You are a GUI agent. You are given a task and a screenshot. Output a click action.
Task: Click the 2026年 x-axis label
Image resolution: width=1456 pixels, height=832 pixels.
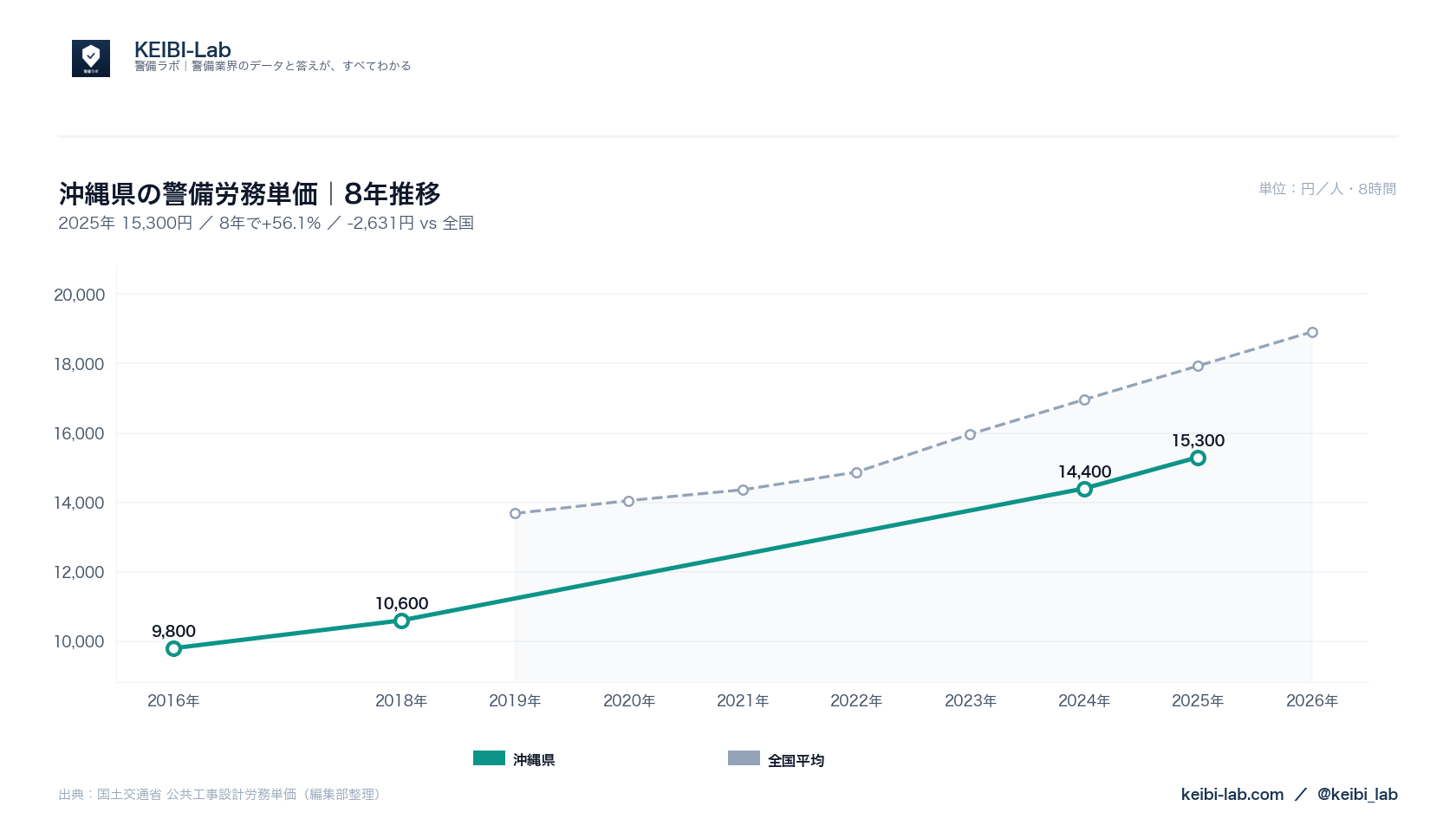coord(1312,700)
